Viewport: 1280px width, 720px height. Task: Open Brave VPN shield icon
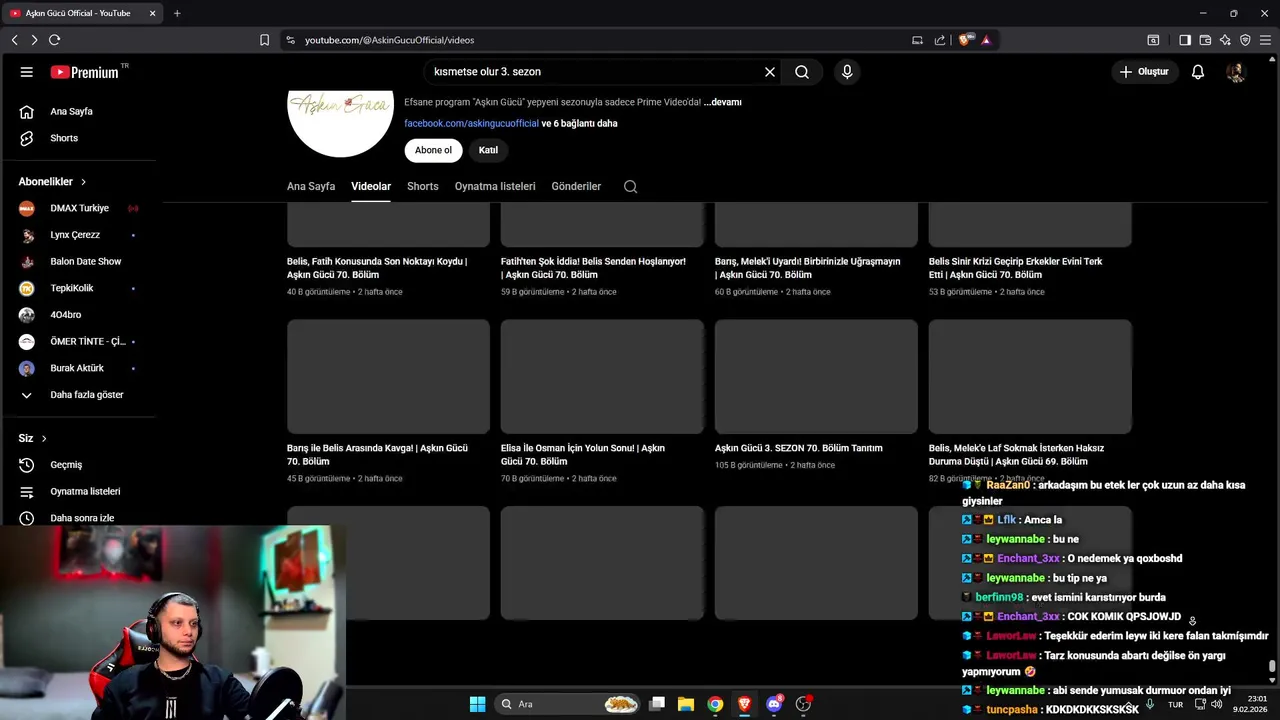point(1245,40)
